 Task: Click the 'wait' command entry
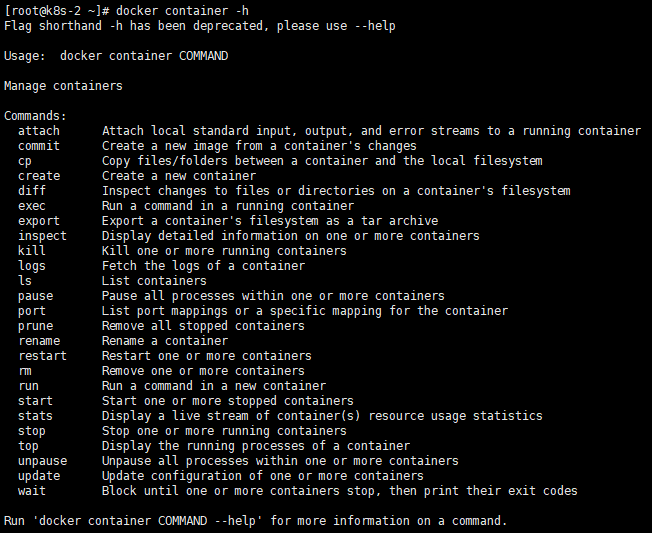click(x=32, y=491)
